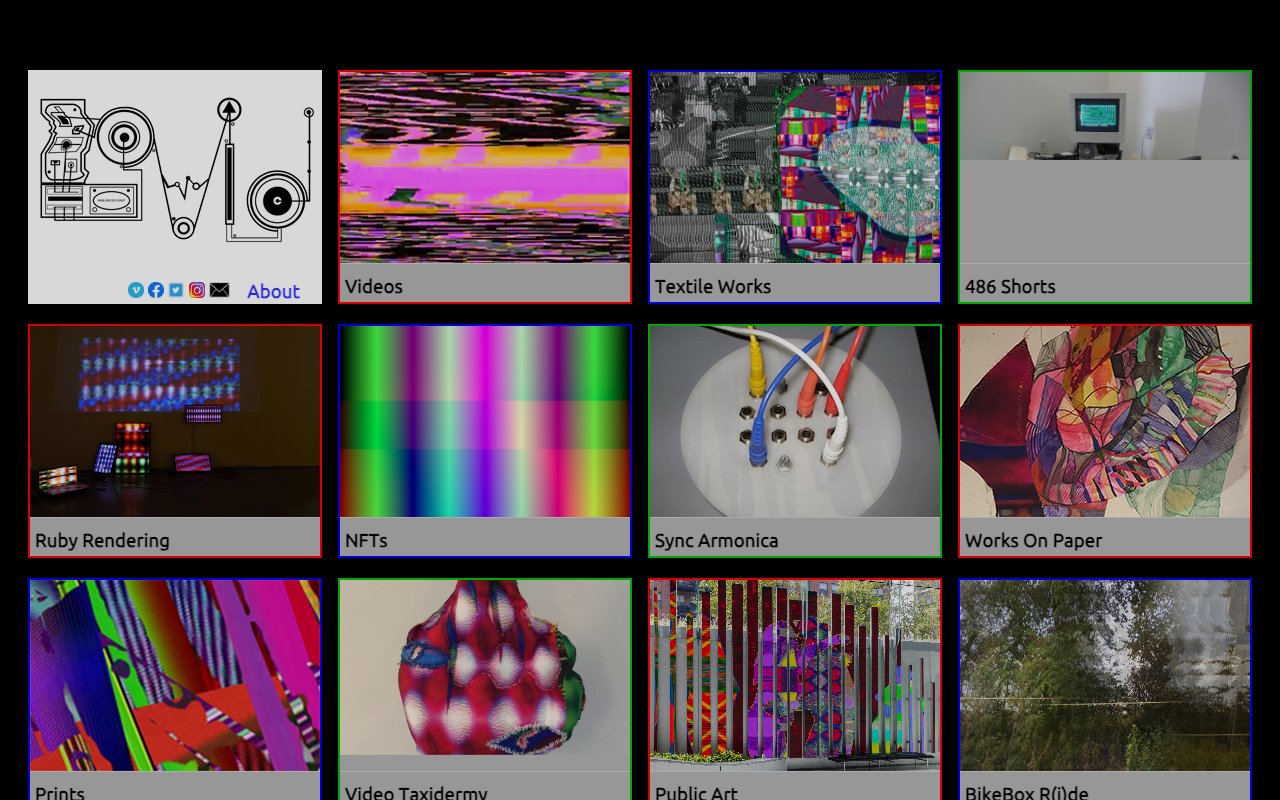Open the Public Art mural thumbnail
Screen dimensions: 1280x800
(795, 675)
